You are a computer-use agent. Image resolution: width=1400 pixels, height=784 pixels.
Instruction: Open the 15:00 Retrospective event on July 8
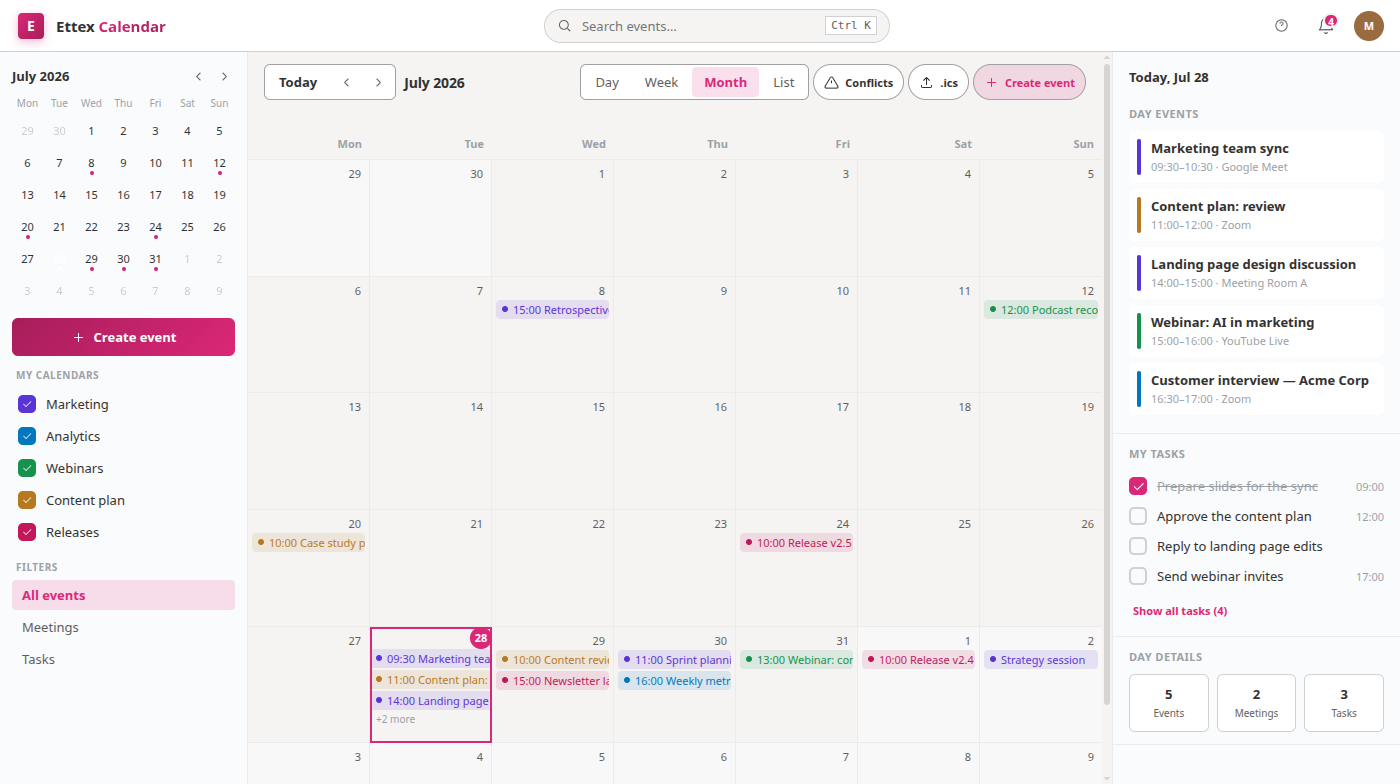553,310
